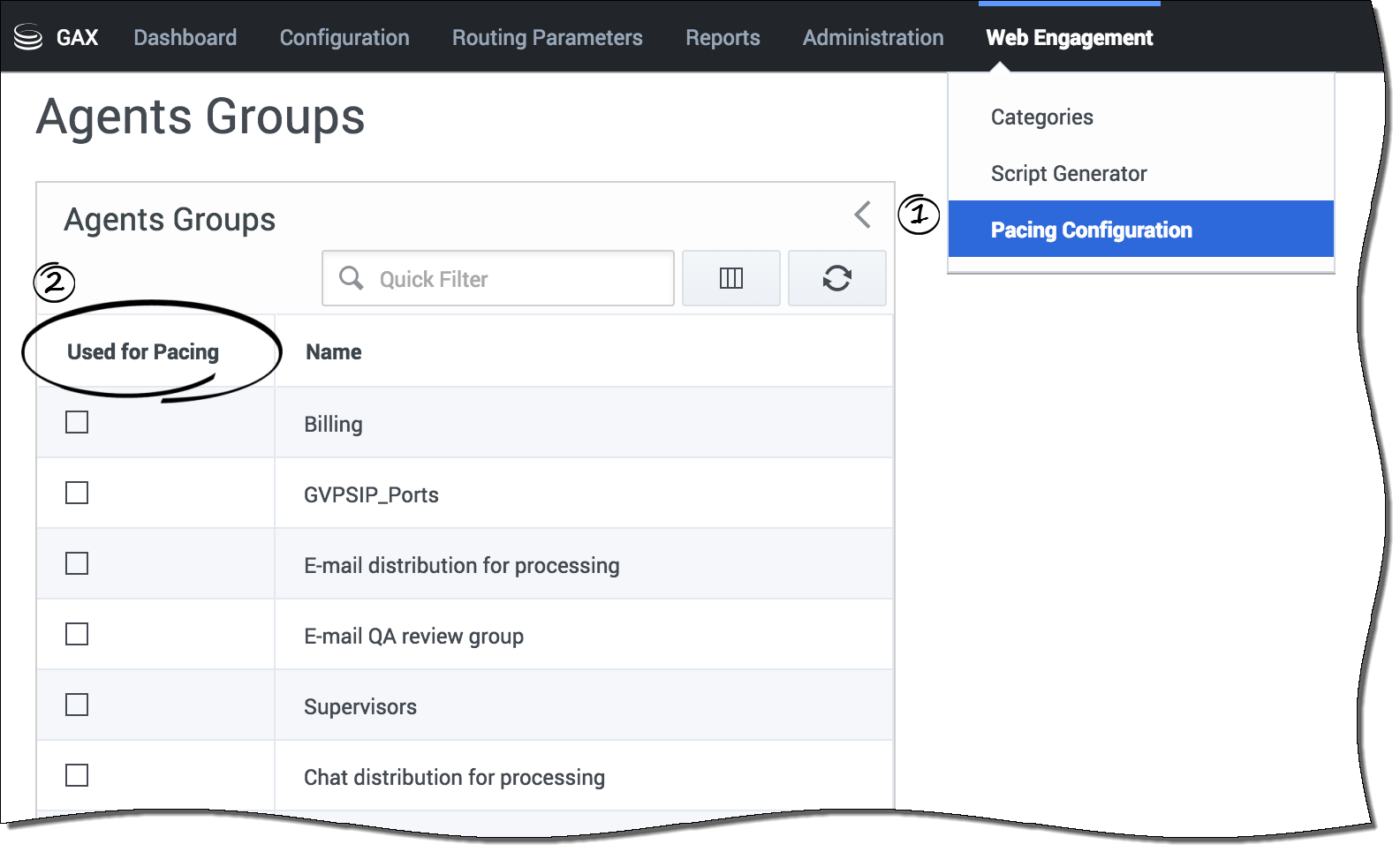The width and height of the screenshot is (1400, 852).
Task: Refresh the Agents Groups list
Action: click(836, 278)
